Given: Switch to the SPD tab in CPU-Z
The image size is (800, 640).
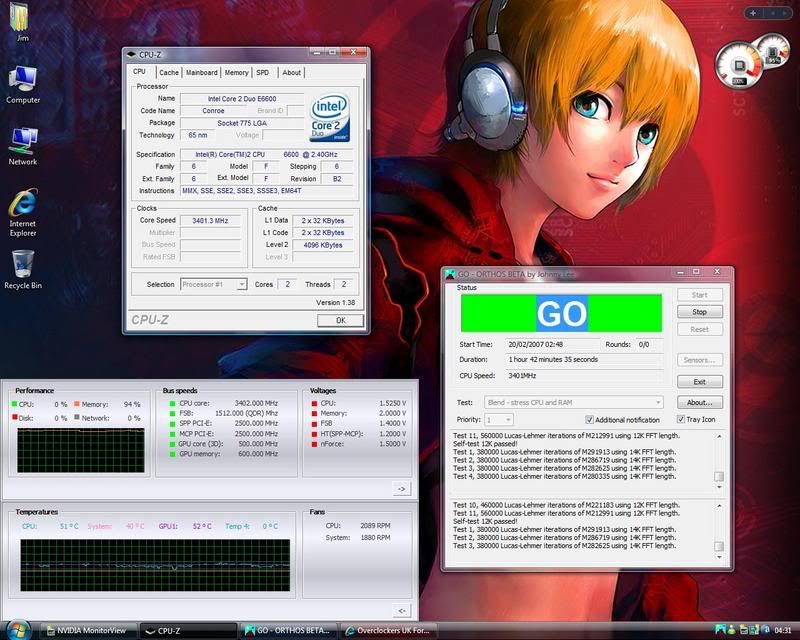Looking at the screenshot, I should 263,72.
